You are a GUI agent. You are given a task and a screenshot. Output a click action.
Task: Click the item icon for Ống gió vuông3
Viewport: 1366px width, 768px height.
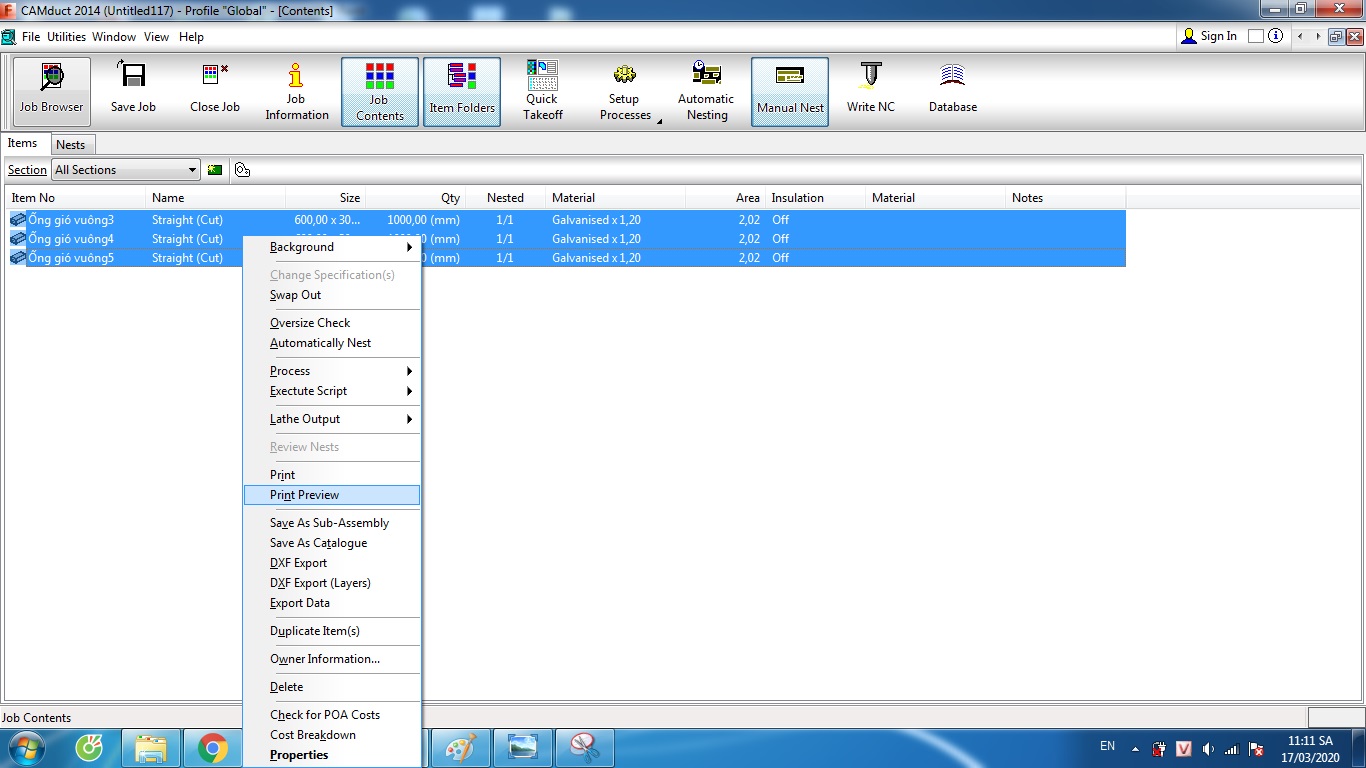click(x=19, y=220)
